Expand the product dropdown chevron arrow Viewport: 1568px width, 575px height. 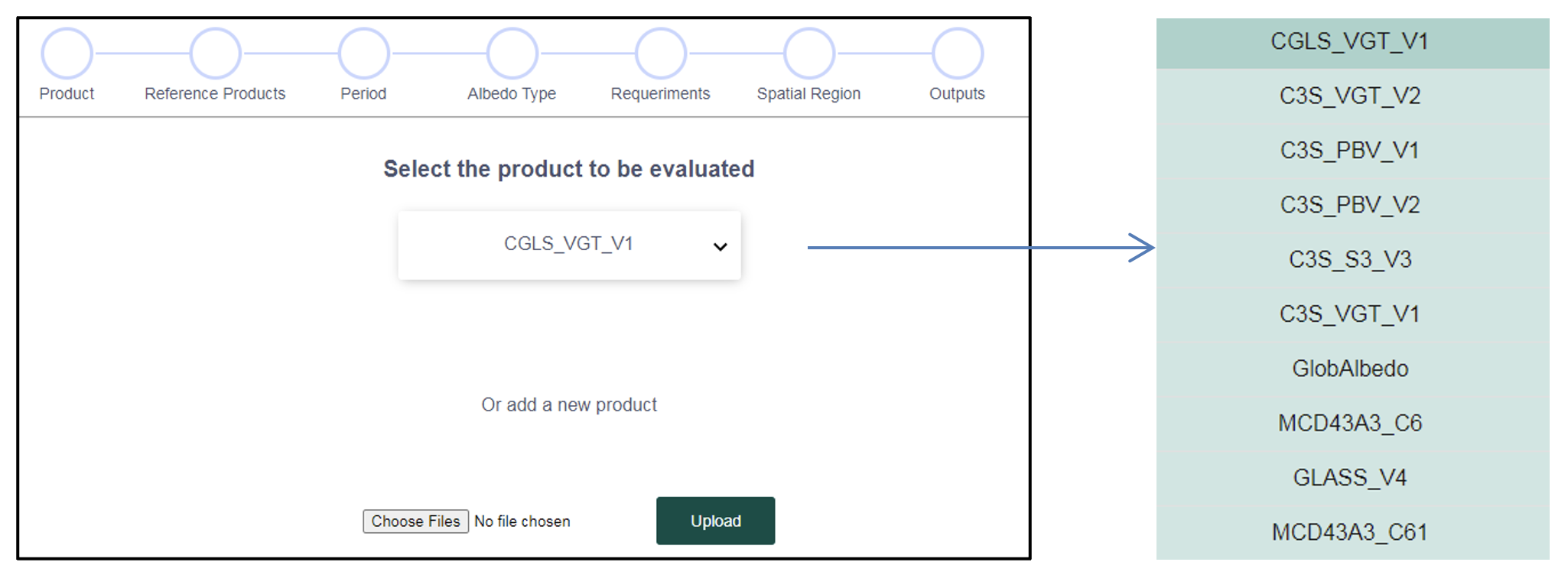coord(720,246)
